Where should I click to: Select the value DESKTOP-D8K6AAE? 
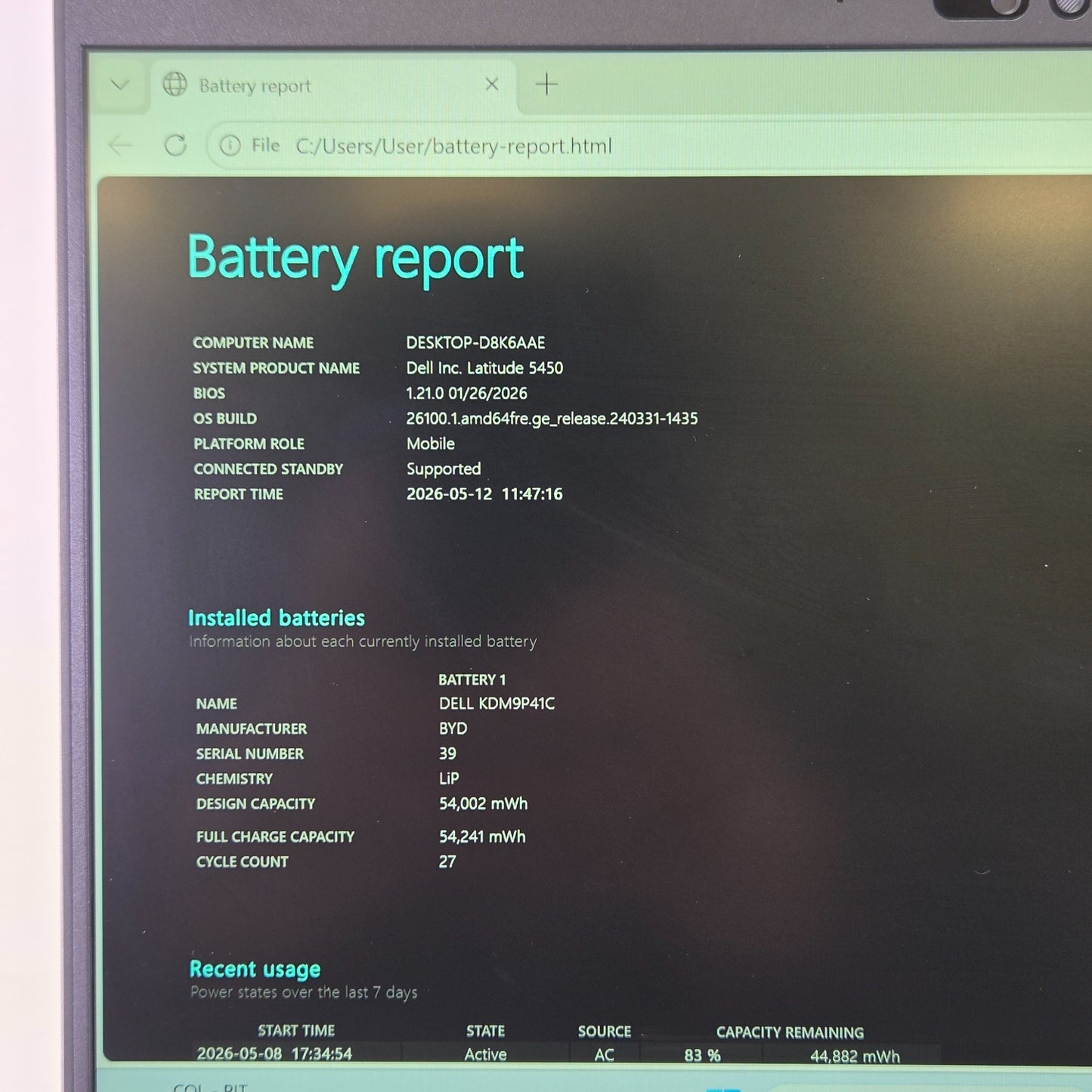pos(475,343)
